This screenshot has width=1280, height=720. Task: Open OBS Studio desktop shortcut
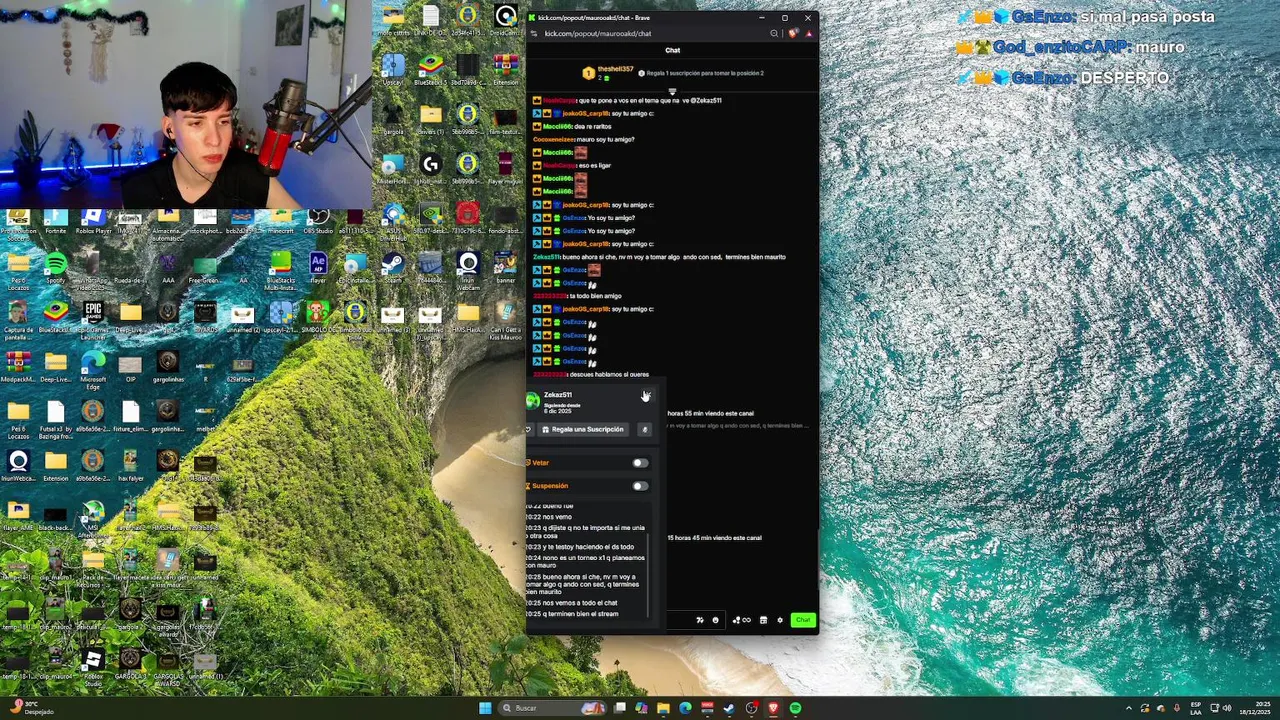tap(318, 221)
